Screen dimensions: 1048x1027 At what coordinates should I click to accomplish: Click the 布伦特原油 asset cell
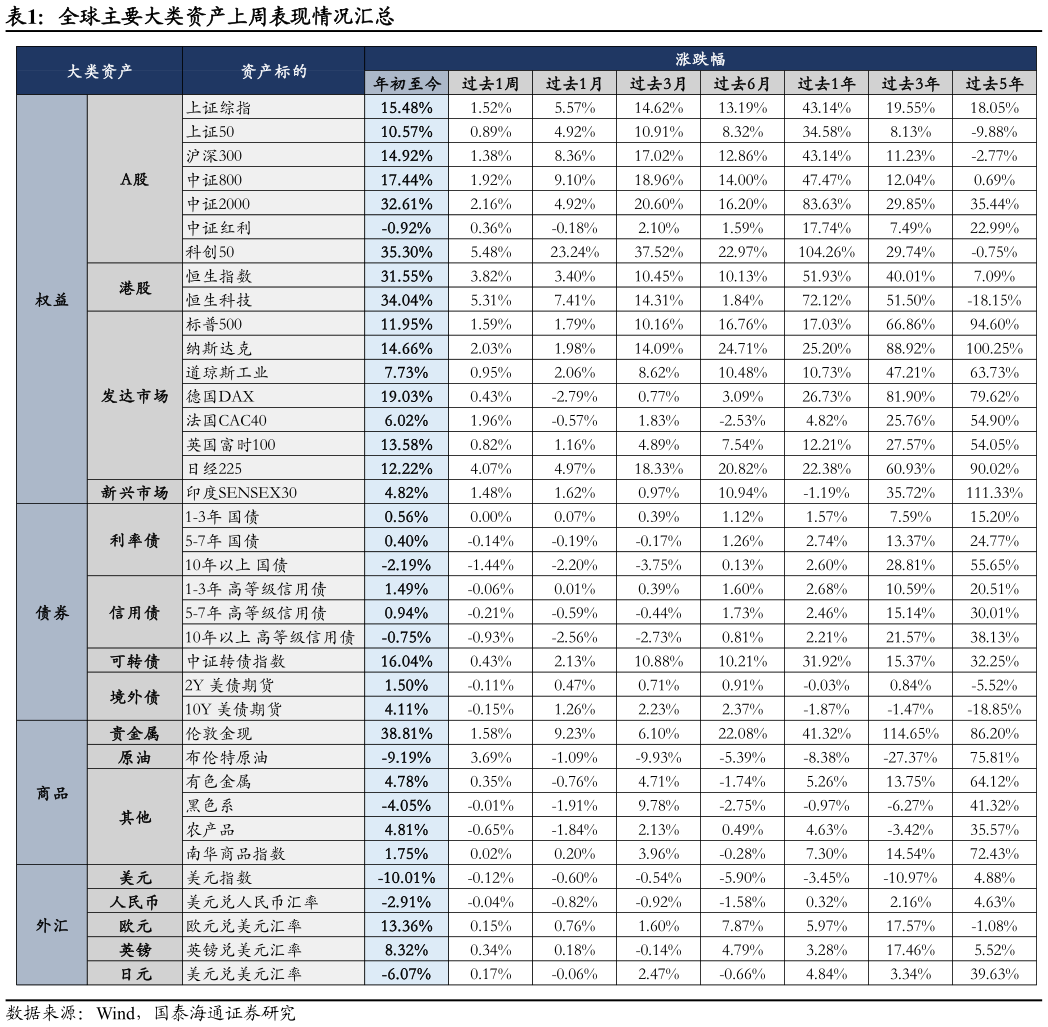(273, 757)
